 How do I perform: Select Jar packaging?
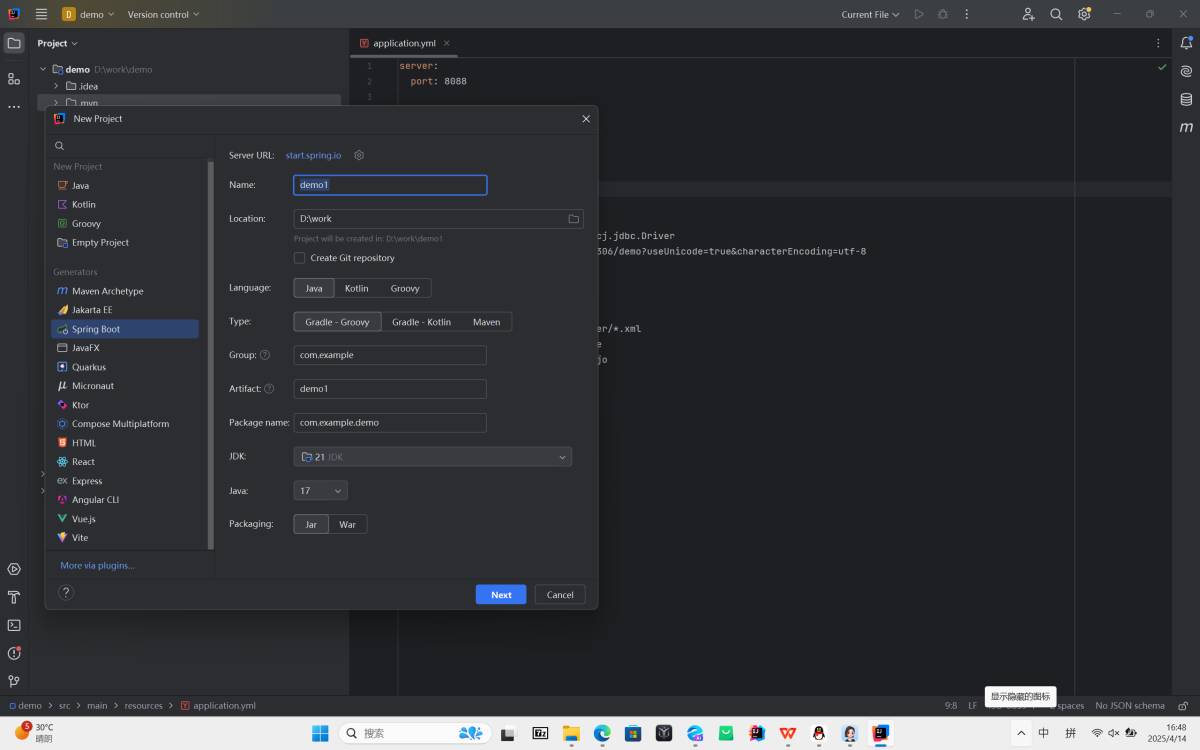(x=311, y=524)
